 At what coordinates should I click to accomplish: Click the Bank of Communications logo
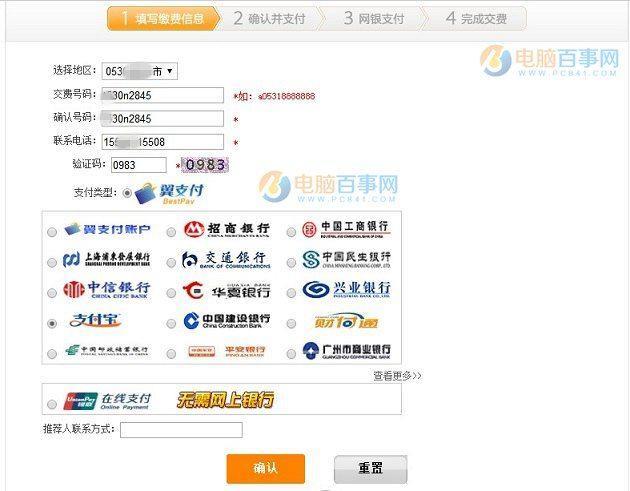pyautogui.click(x=226, y=260)
